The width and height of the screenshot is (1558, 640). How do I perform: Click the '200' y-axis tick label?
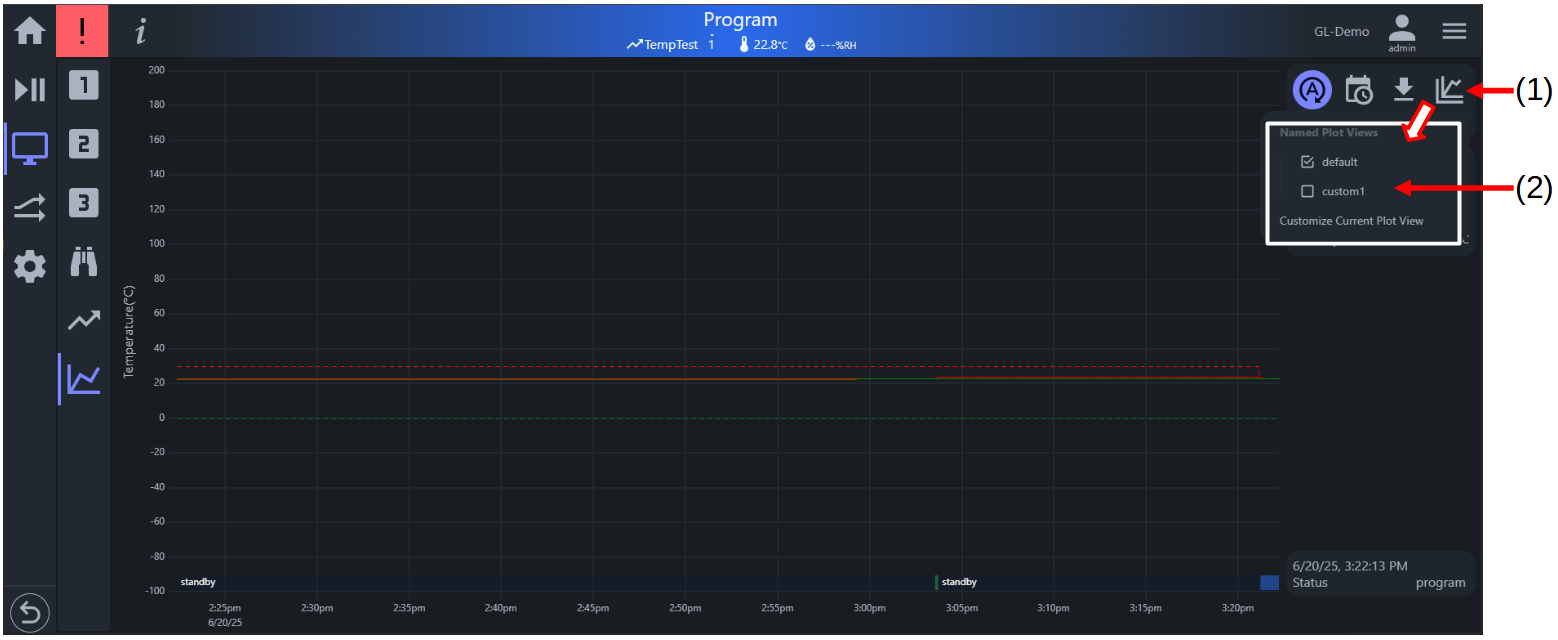(156, 70)
